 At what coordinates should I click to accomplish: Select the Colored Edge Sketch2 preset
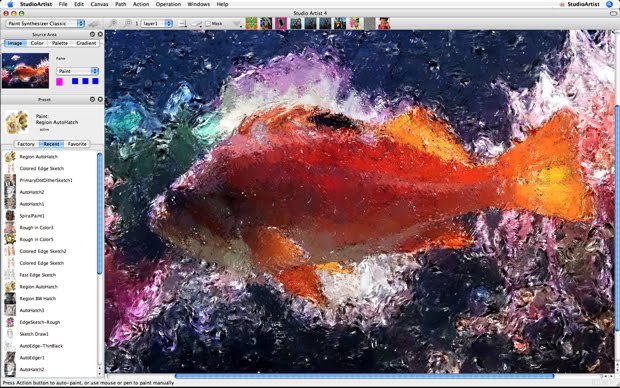pos(49,252)
